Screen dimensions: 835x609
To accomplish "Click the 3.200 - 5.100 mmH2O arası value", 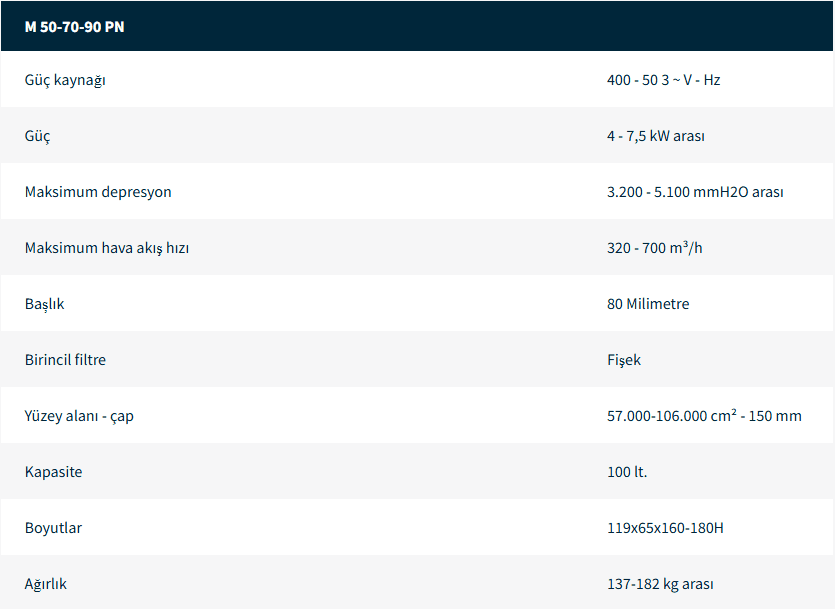I will pos(694,192).
